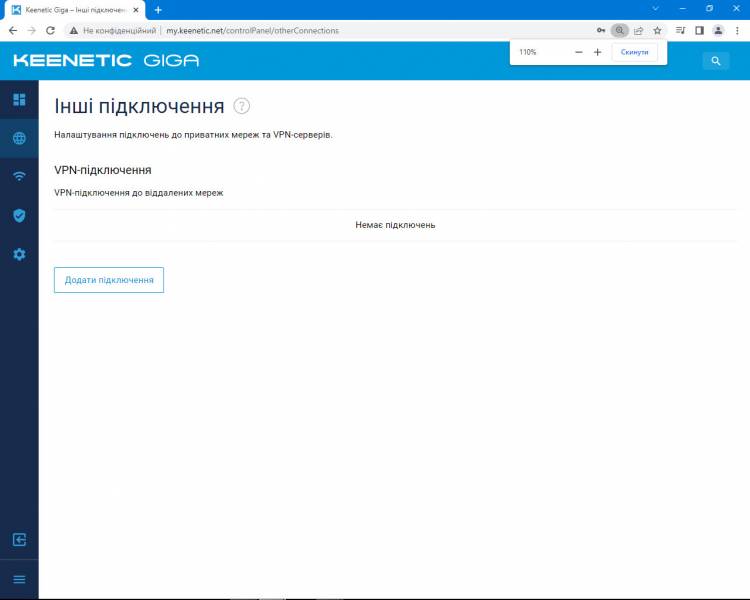Screen dimensions: 750x600
Task: Minimize the browser window
Action: tap(683, 9)
